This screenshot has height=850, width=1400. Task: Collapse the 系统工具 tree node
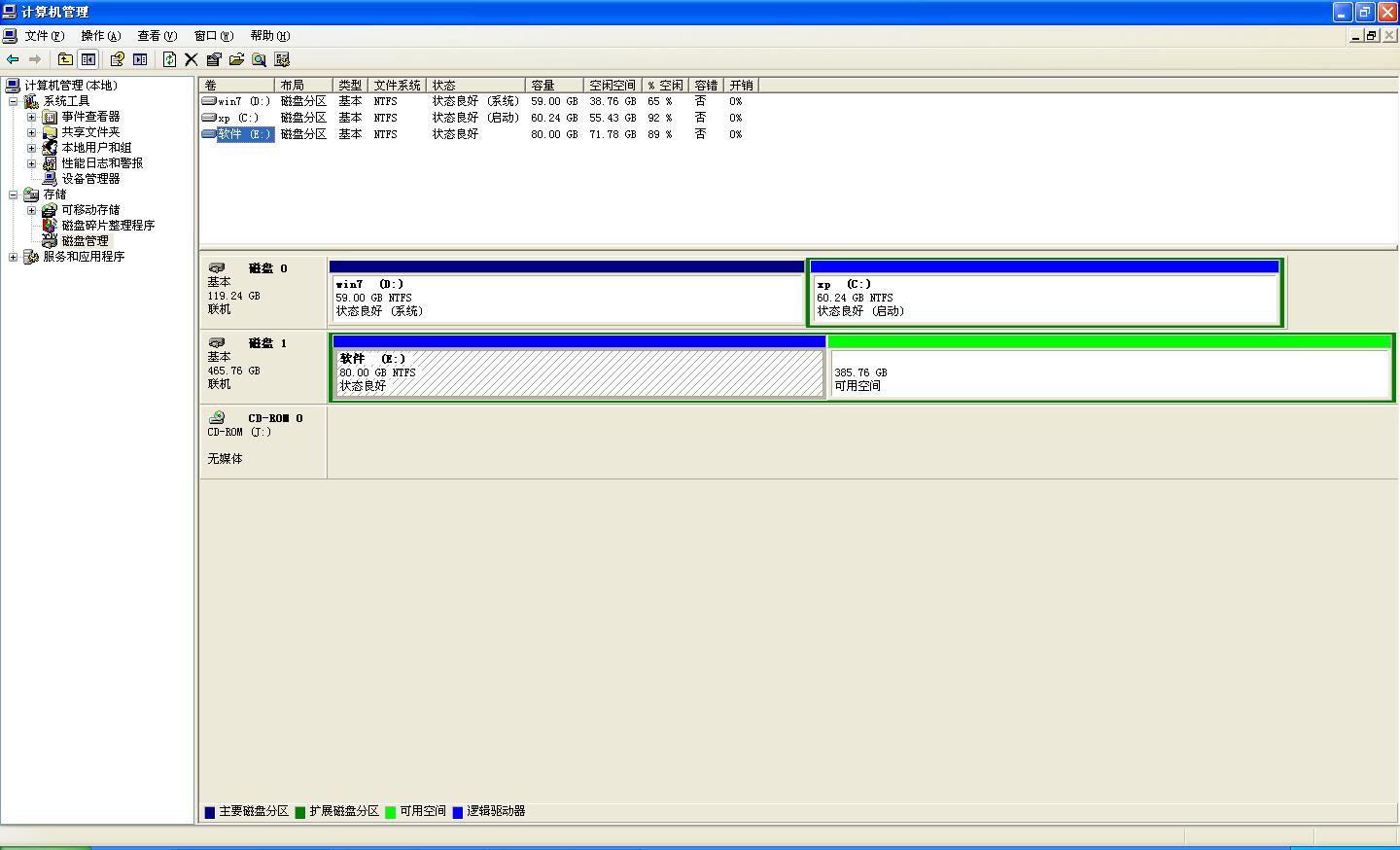(14, 101)
